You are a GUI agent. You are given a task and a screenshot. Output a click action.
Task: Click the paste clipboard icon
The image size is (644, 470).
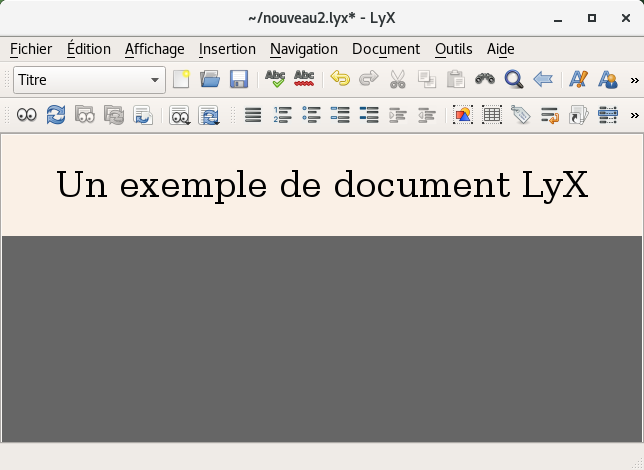[x=455, y=79]
